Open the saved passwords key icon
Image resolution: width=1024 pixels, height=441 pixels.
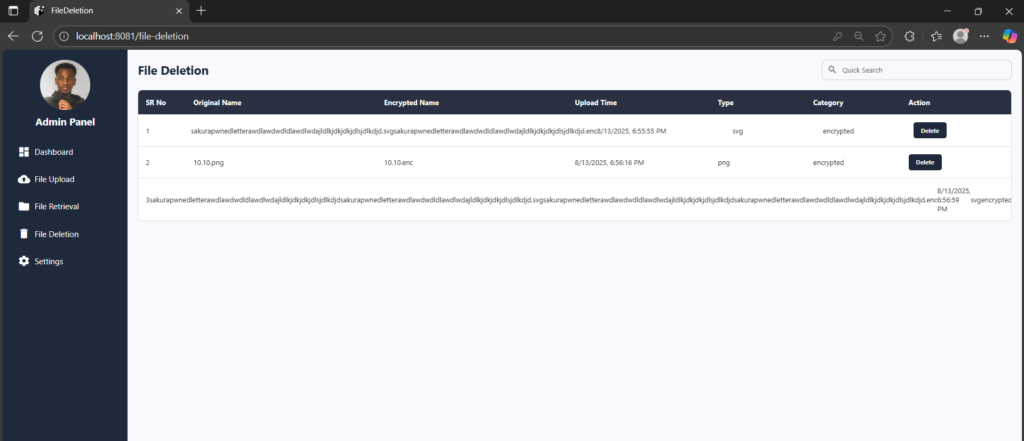tap(837, 37)
